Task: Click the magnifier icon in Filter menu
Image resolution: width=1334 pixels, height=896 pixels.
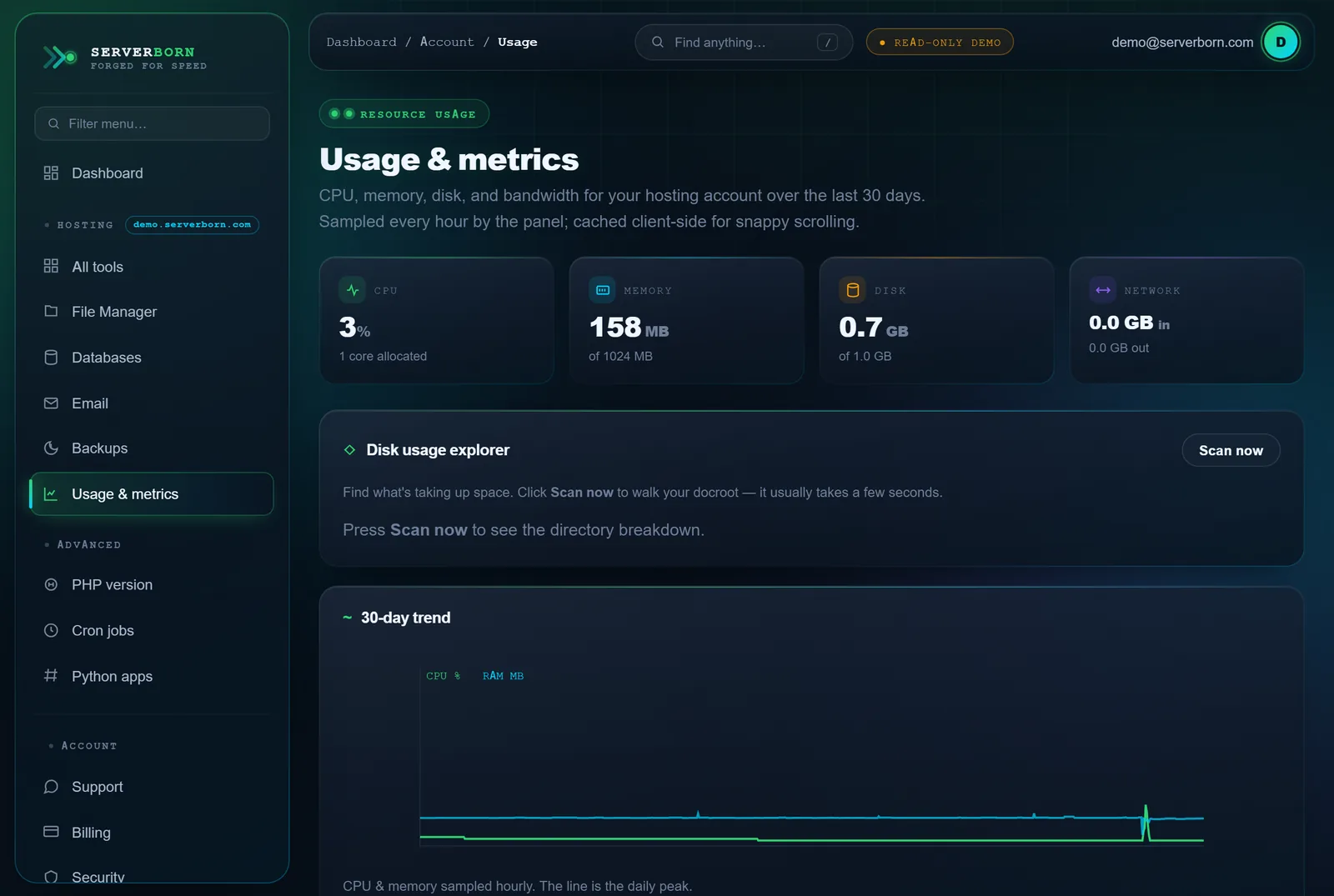Action: [53, 123]
